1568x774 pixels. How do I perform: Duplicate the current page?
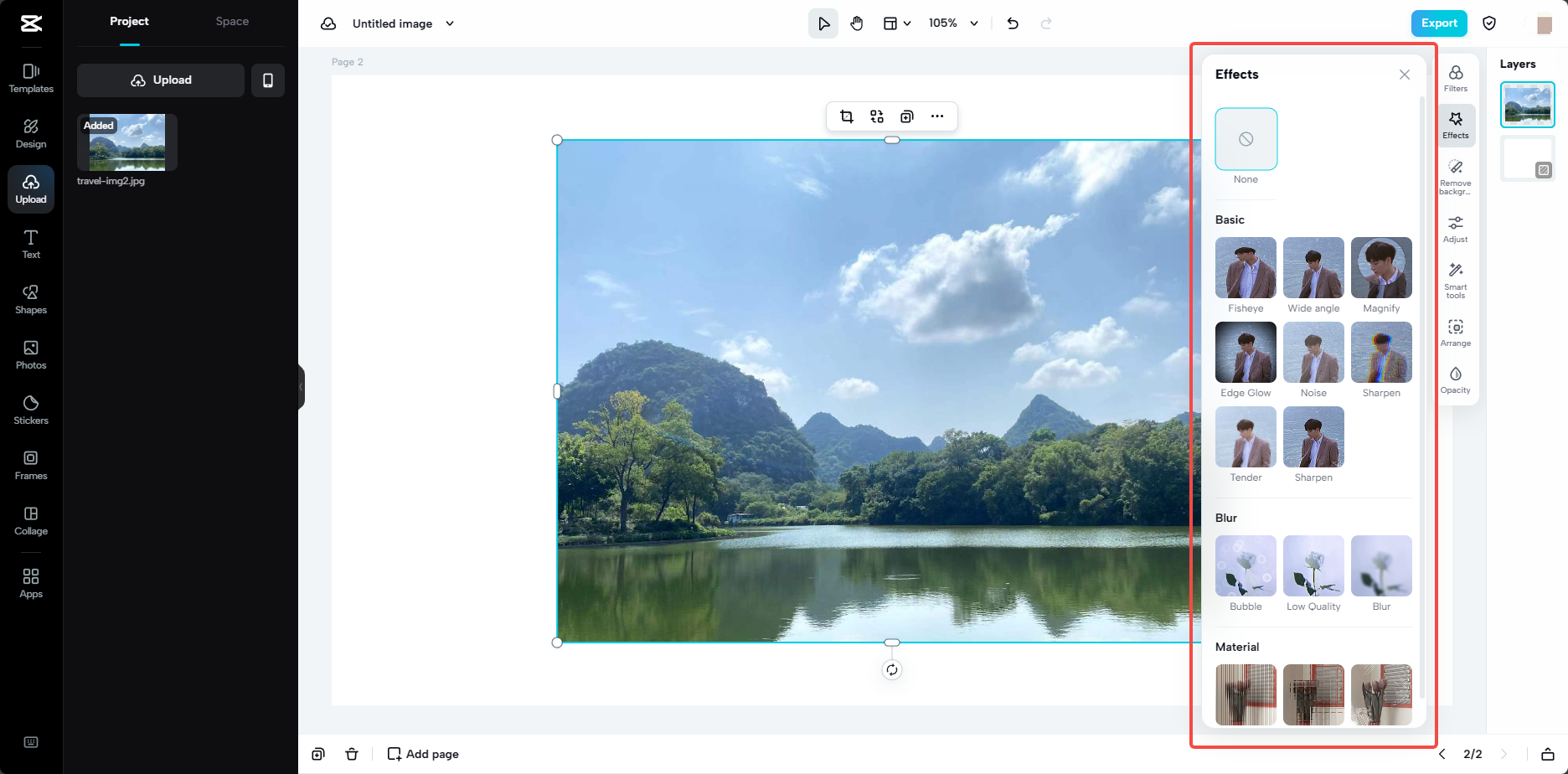[x=318, y=754]
